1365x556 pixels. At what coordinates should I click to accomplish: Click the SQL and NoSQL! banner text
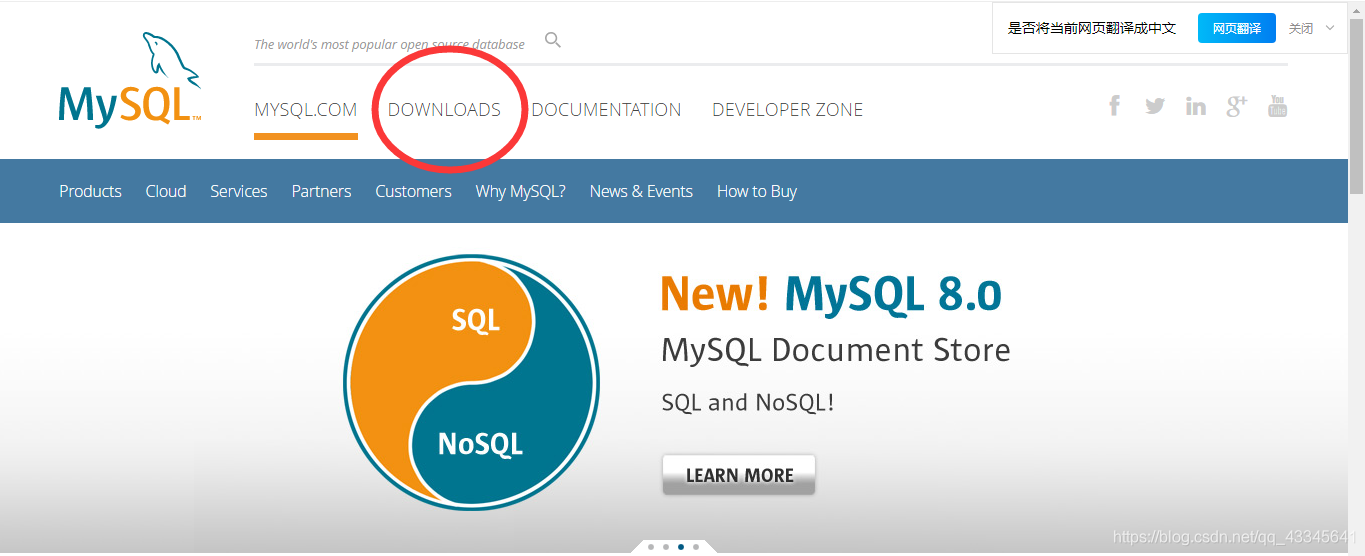tap(748, 403)
